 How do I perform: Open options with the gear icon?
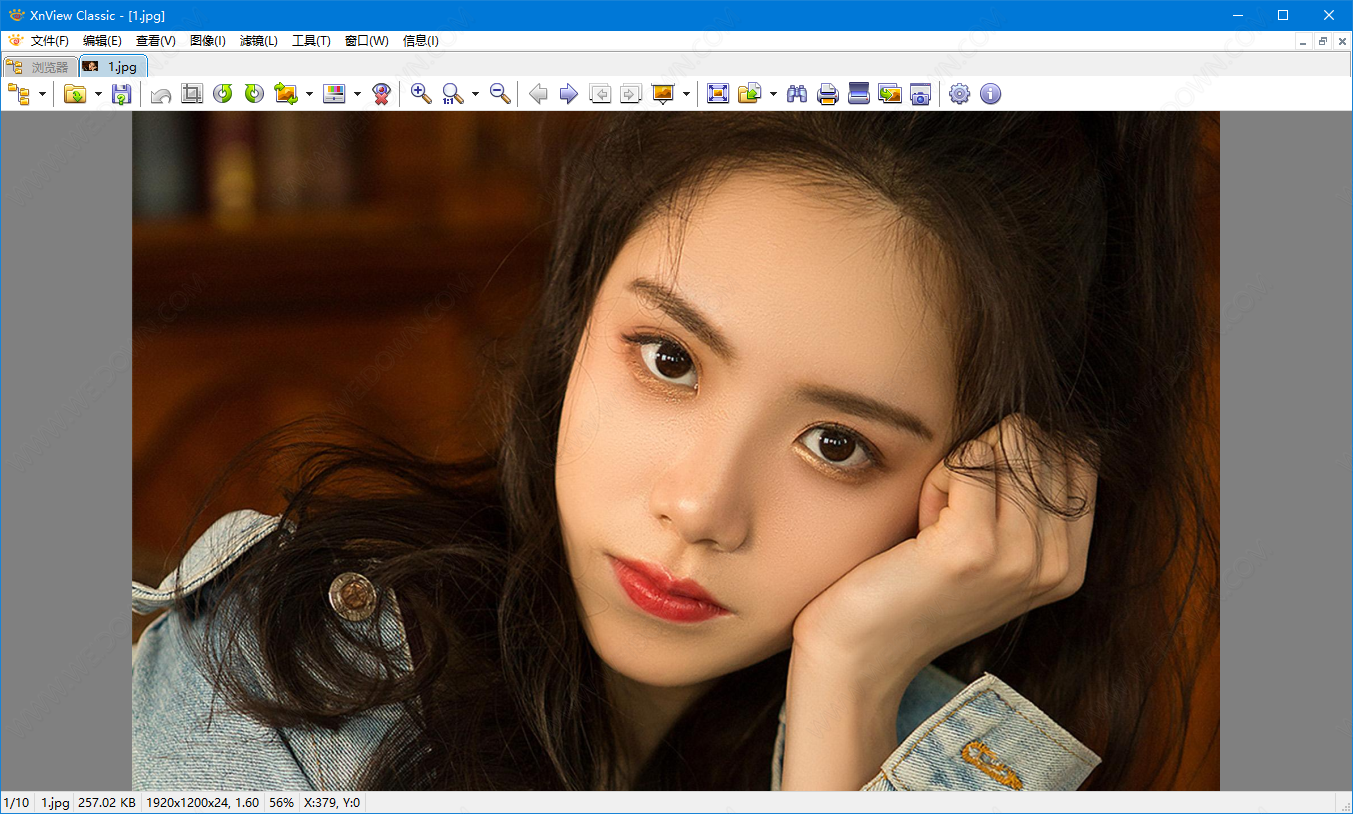(959, 94)
